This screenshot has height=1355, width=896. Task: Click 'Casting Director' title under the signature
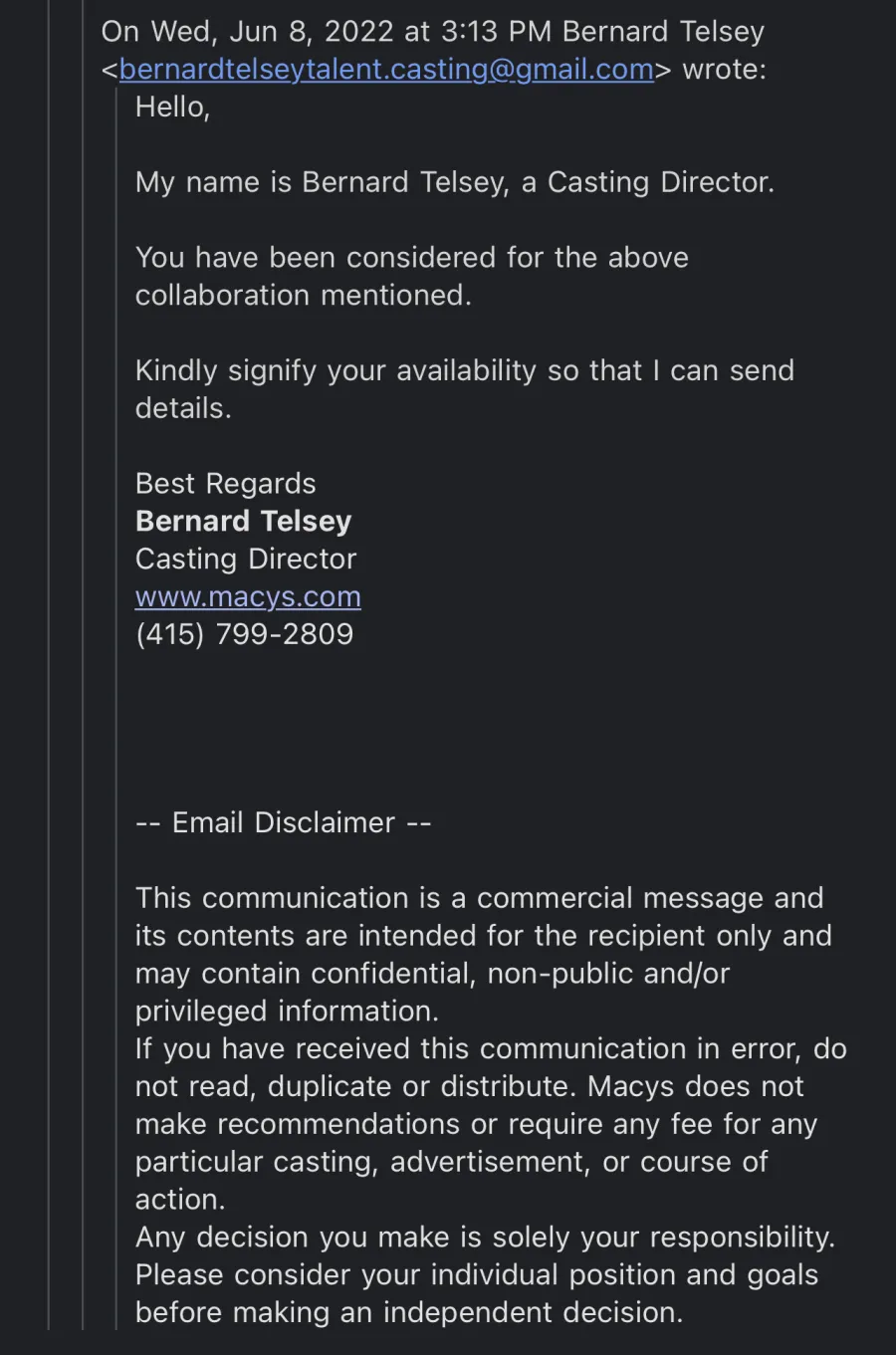tap(246, 559)
